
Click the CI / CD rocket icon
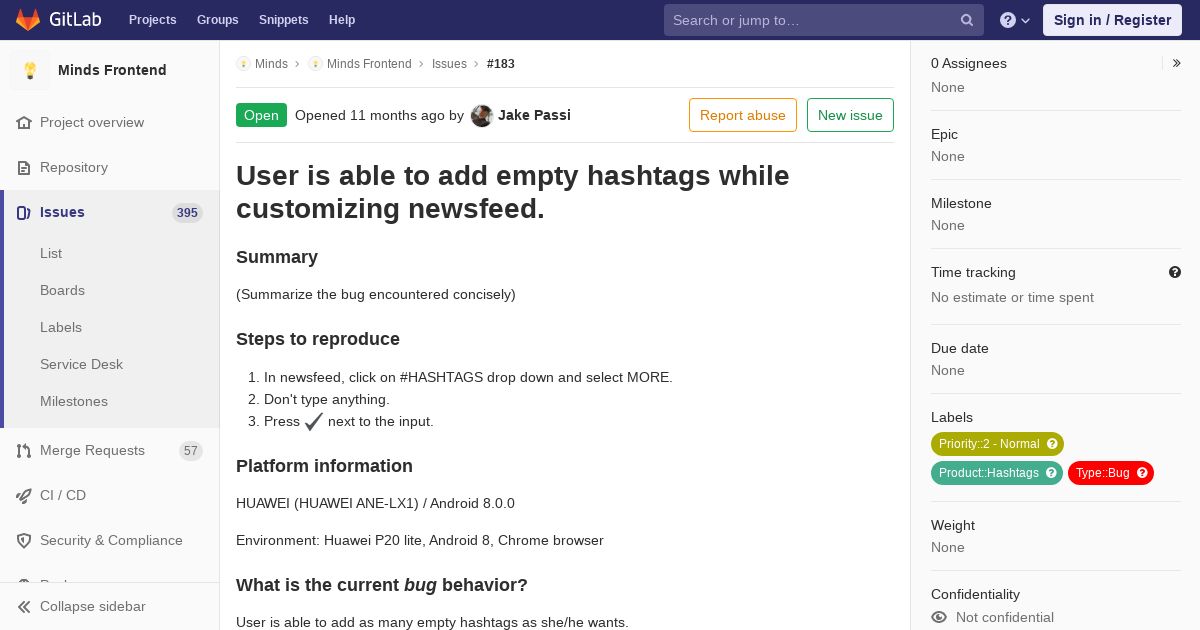24,495
